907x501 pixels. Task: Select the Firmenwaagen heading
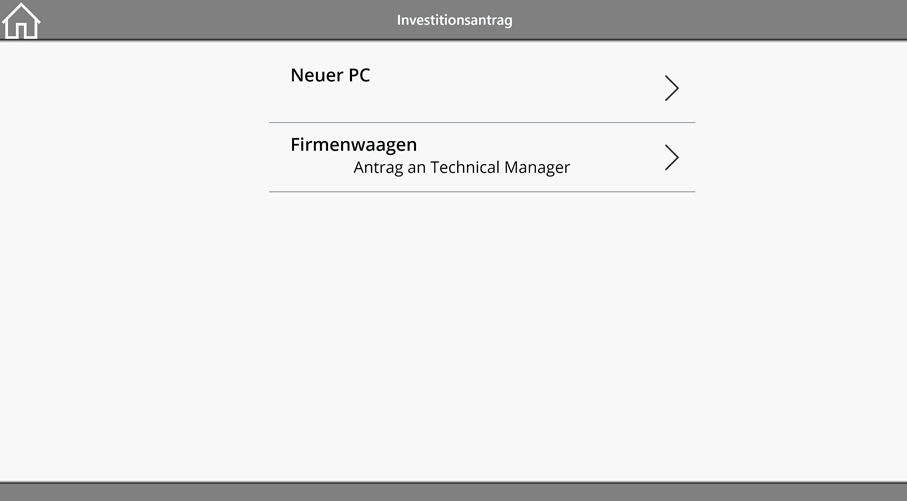pos(353,145)
